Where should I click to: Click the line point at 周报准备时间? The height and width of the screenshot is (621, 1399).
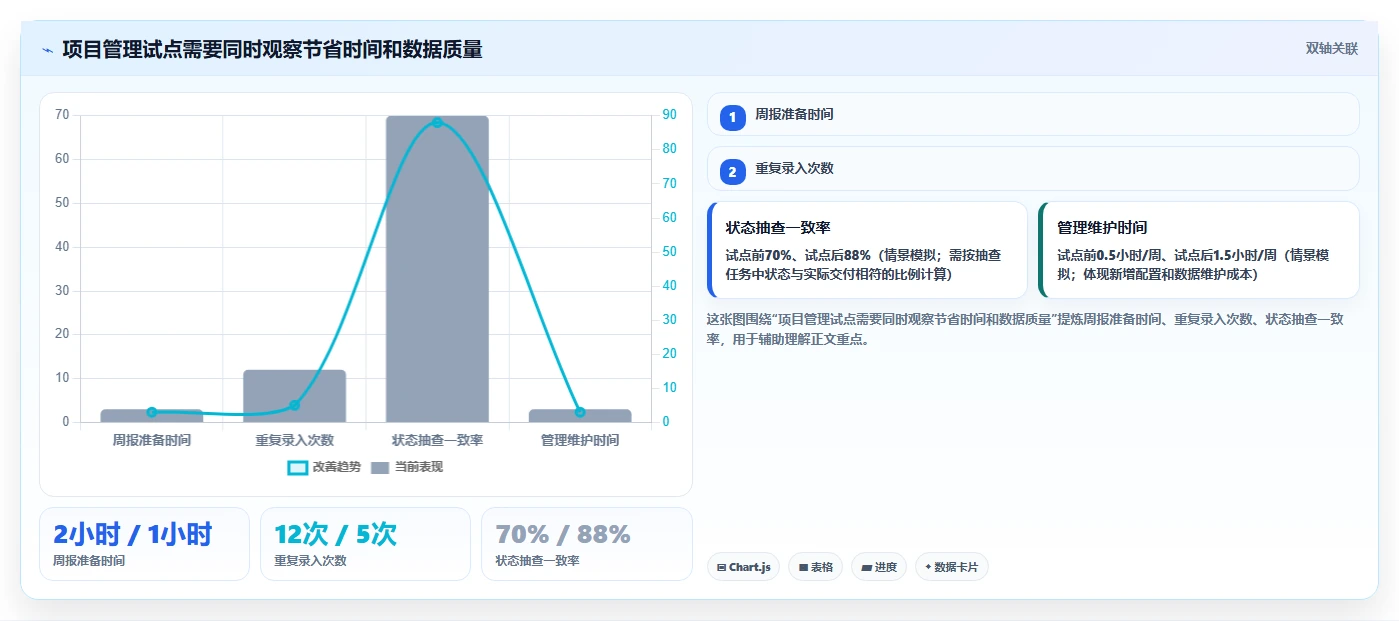pyautogui.click(x=152, y=412)
